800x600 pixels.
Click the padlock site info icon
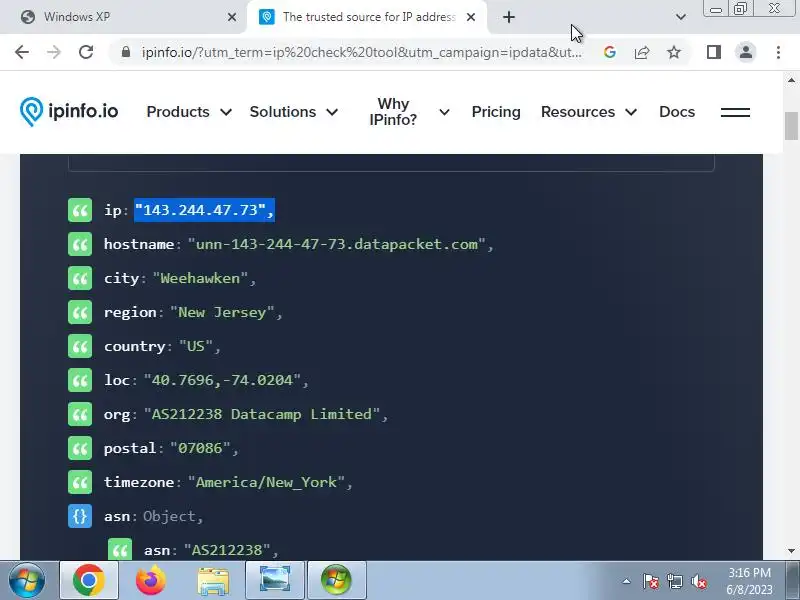pyautogui.click(x=126, y=52)
